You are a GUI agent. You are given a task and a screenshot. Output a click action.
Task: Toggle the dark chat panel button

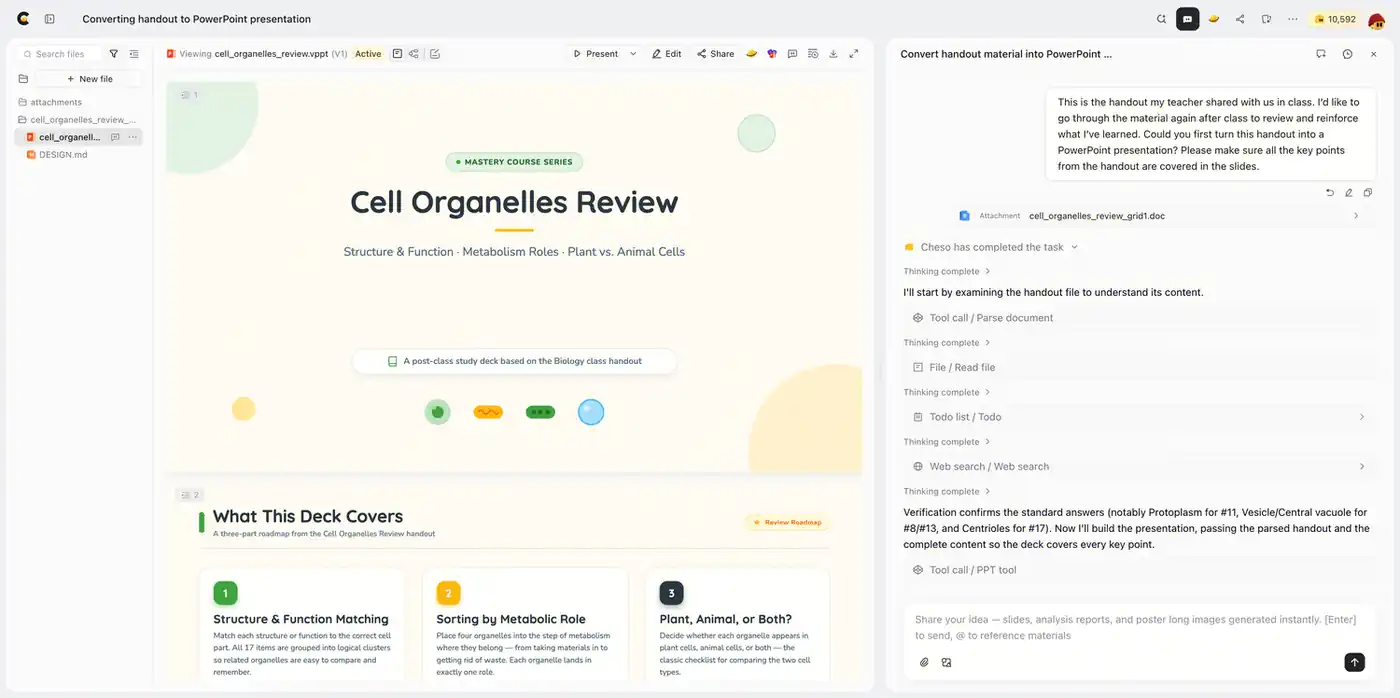coord(1188,19)
